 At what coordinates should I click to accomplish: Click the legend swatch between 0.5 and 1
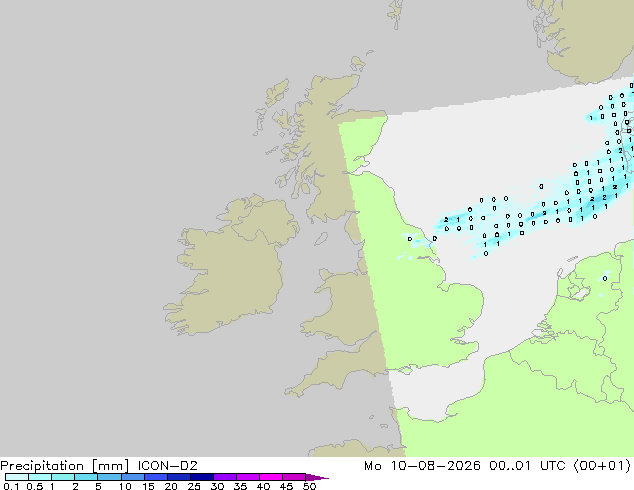tap(40, 477)
